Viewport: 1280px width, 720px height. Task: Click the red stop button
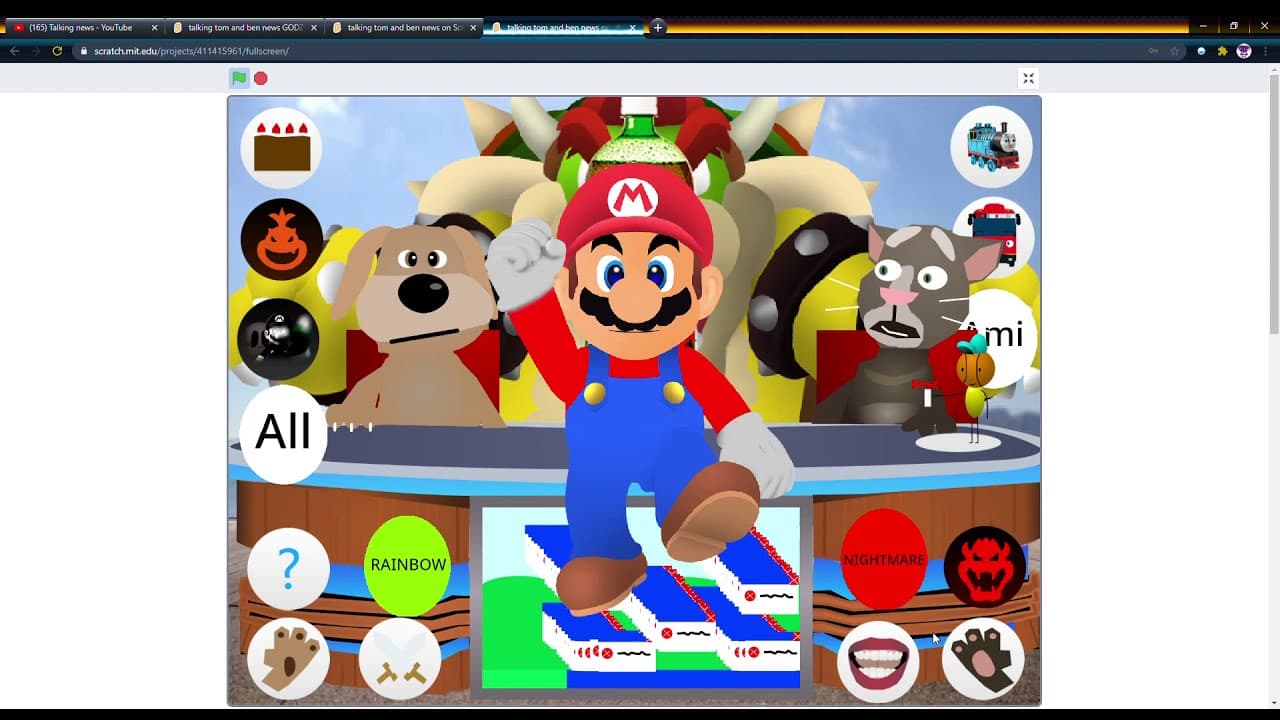pyautogui.click(x=261, y=78)
